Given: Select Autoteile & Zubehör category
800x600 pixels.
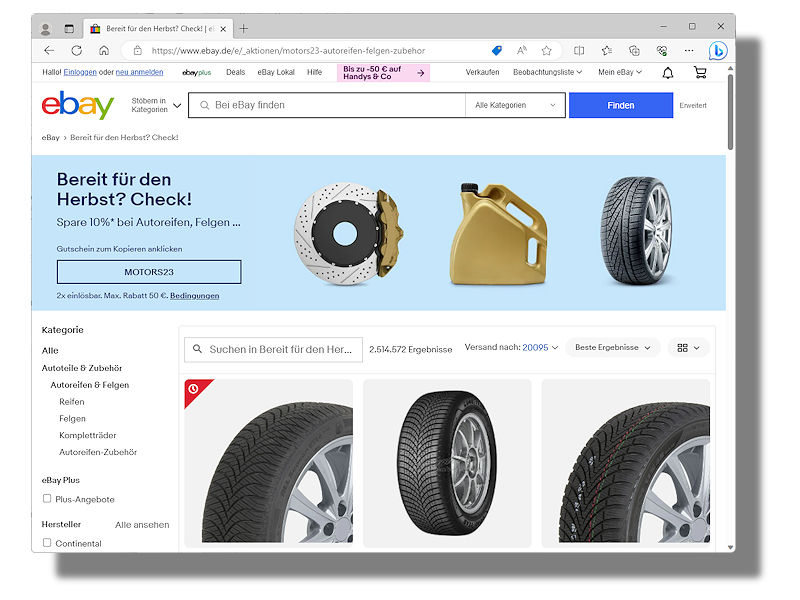Looking at the screenshot, I should [82, 368].
